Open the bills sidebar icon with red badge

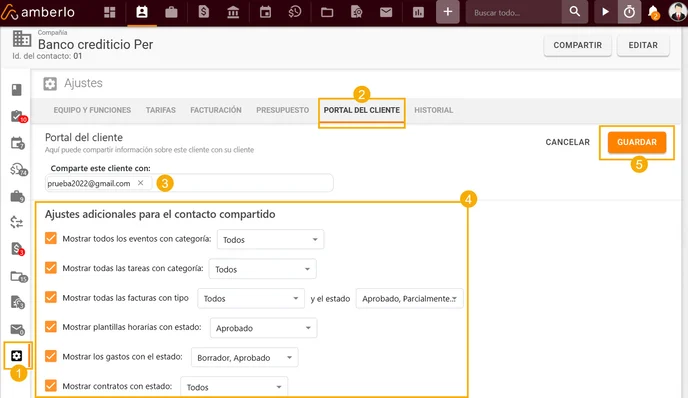point(17,249)
